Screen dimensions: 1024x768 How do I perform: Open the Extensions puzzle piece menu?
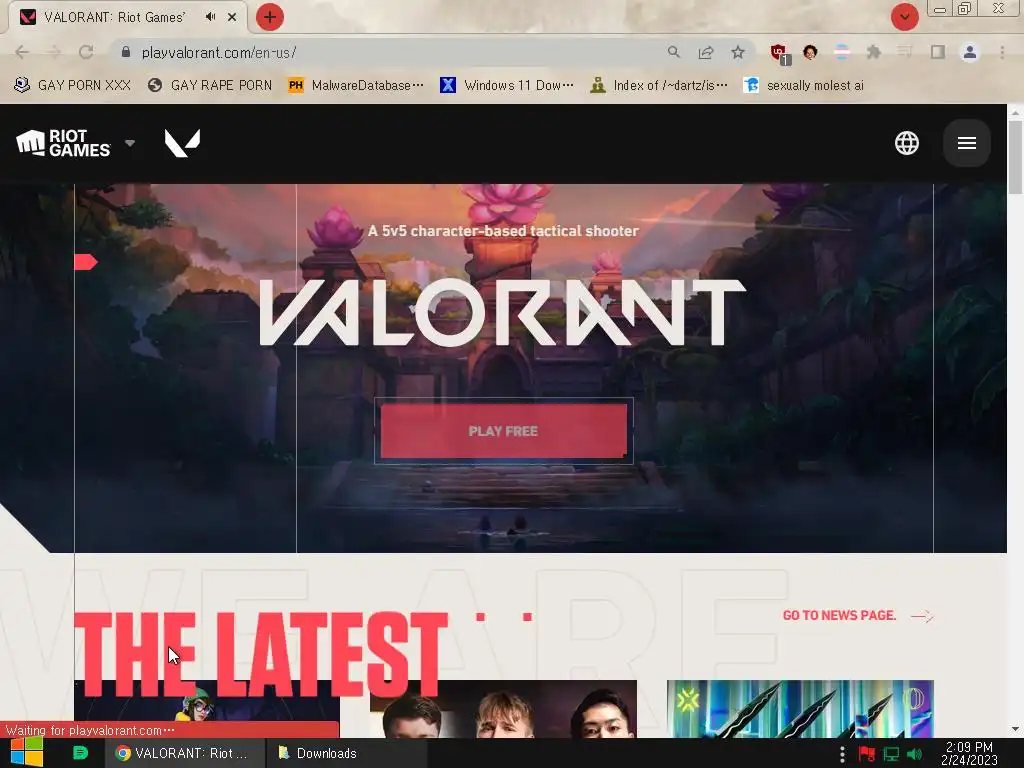point(873,52)
